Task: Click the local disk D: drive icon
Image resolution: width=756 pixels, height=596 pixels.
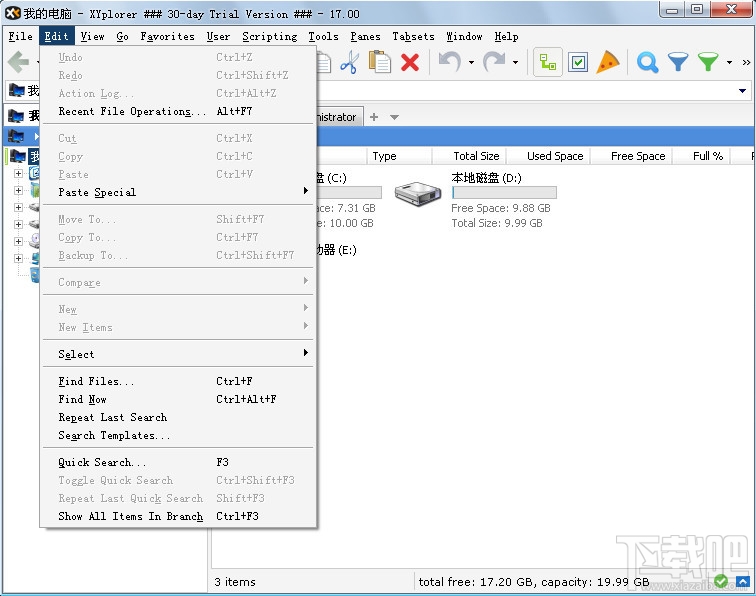Action: pos(418,194)
